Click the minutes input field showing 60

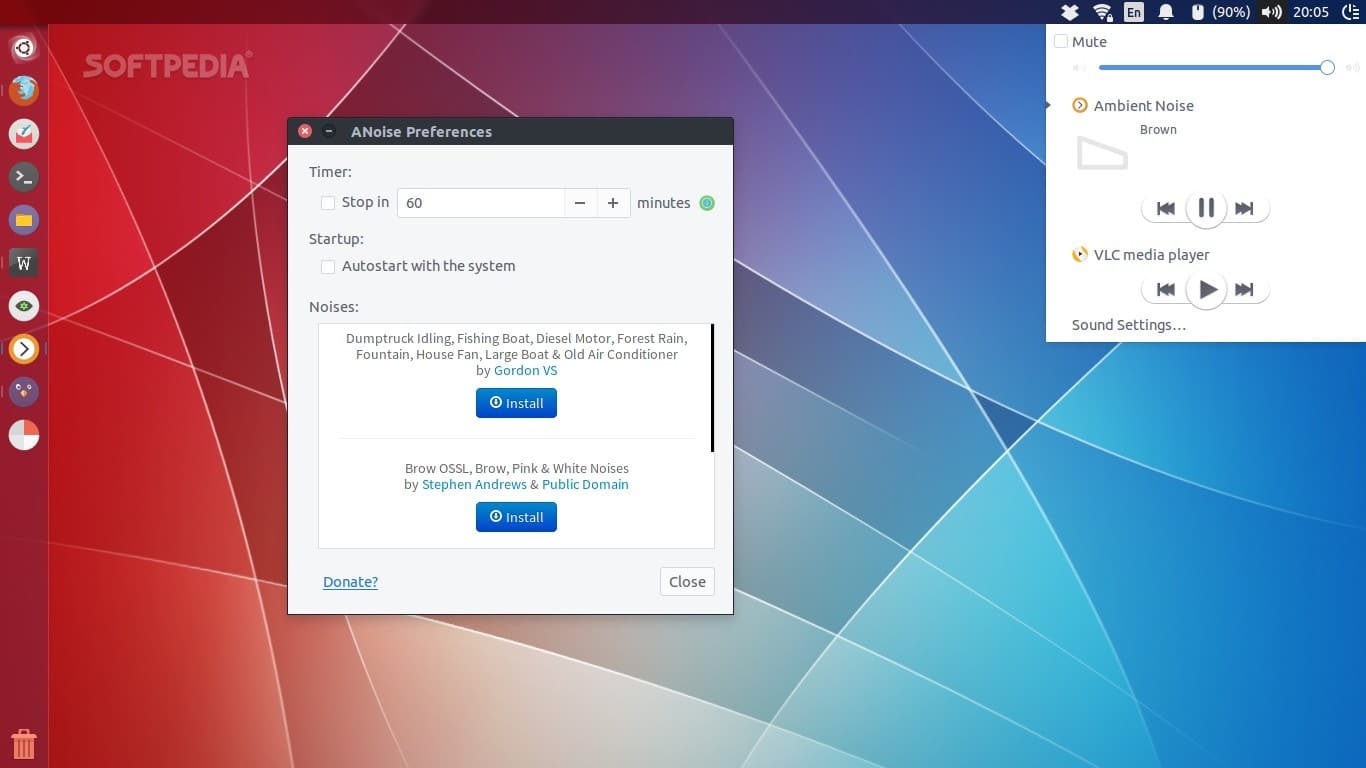pos(481,203)
